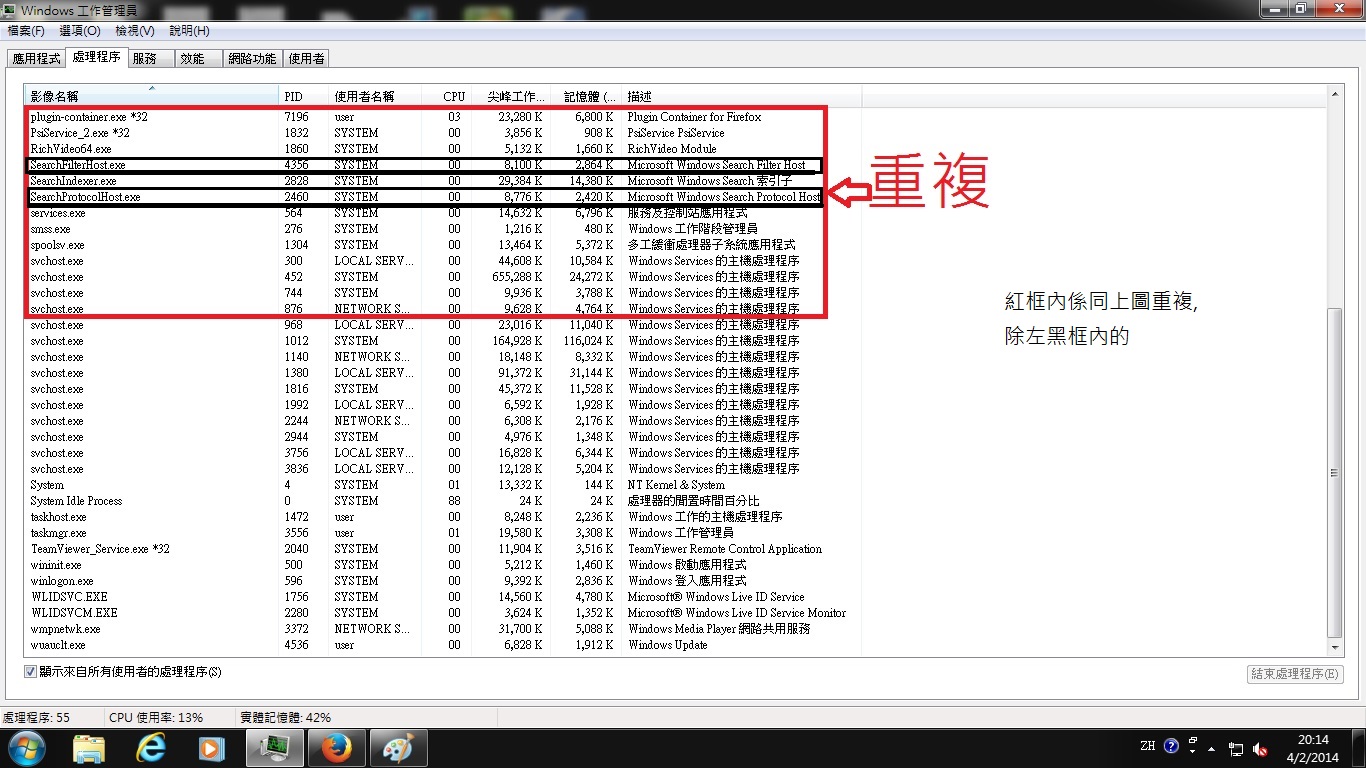Open Windows Explorer folder icon in taskbar
1366x768 pixels.
[x=89, y=748]
